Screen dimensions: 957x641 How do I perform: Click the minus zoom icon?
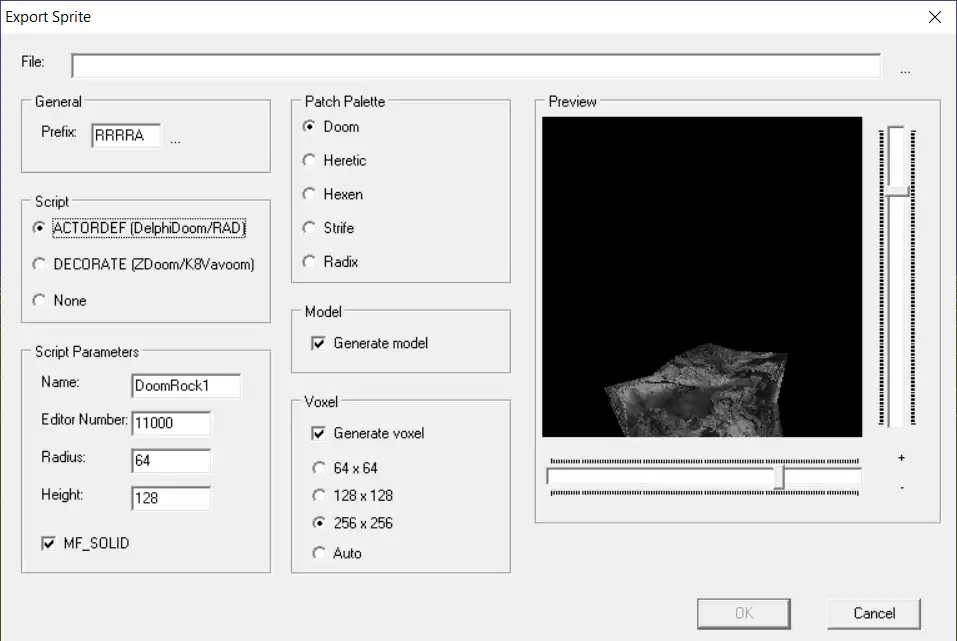(901, 487)
